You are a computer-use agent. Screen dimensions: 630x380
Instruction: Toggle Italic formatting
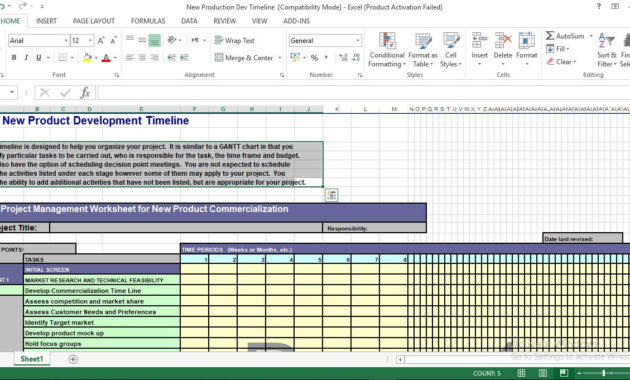(x=26, y=58)
